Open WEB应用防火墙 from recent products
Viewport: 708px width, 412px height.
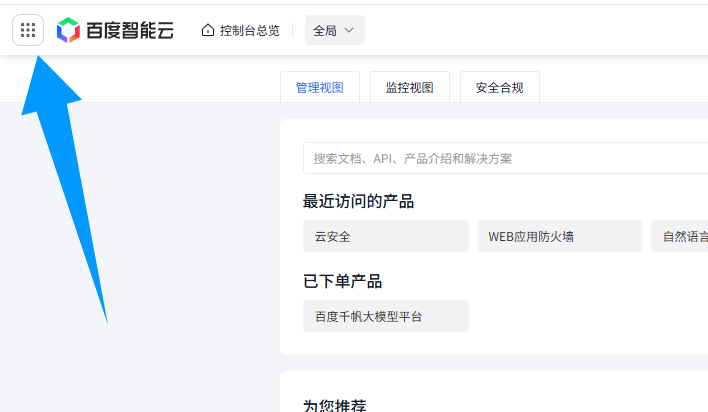click(559, 237)
